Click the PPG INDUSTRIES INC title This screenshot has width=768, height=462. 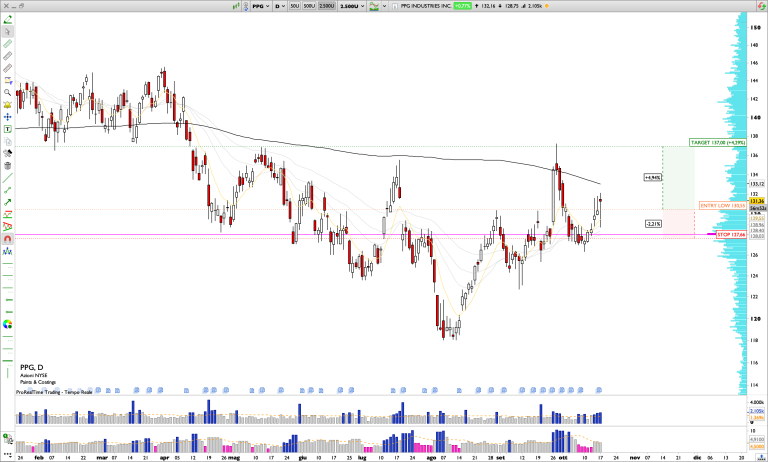tap(424, 6)
